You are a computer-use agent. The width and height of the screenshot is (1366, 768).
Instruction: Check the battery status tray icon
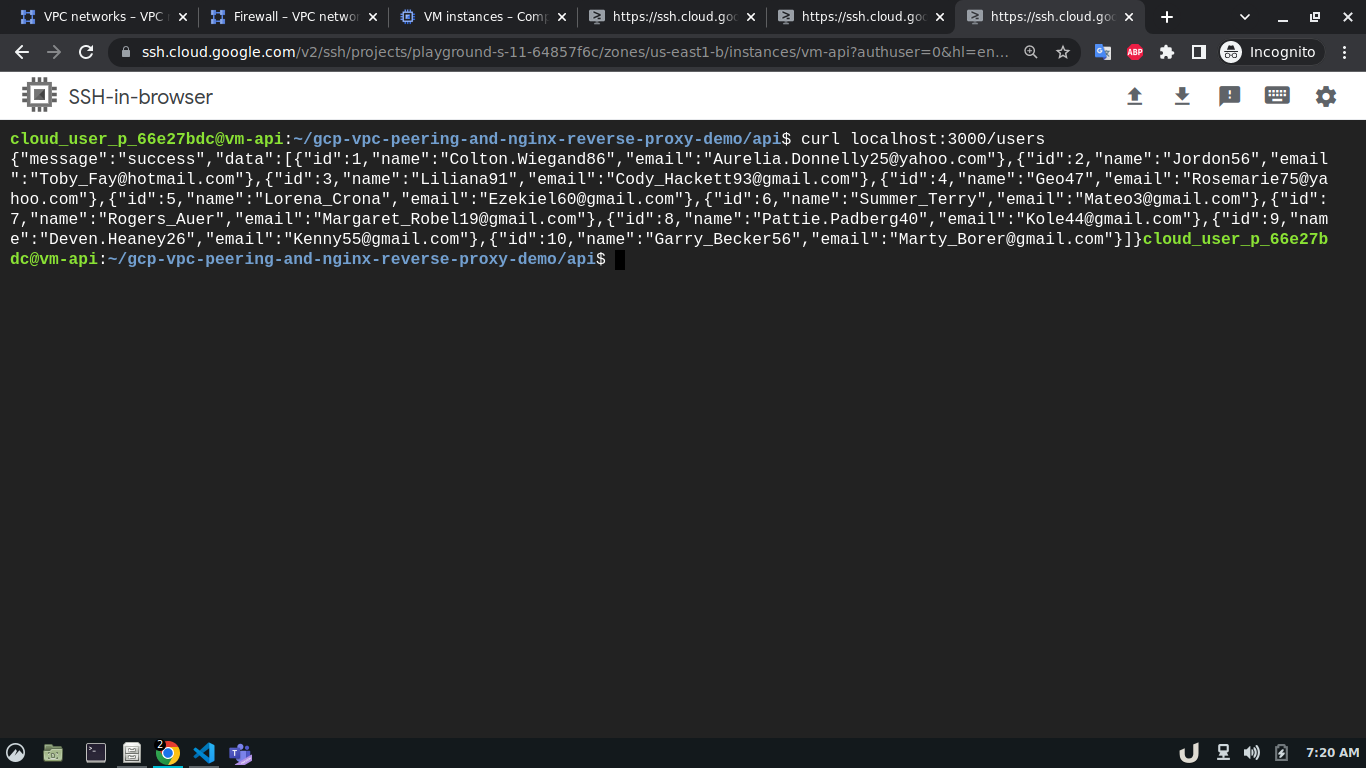1282,753
